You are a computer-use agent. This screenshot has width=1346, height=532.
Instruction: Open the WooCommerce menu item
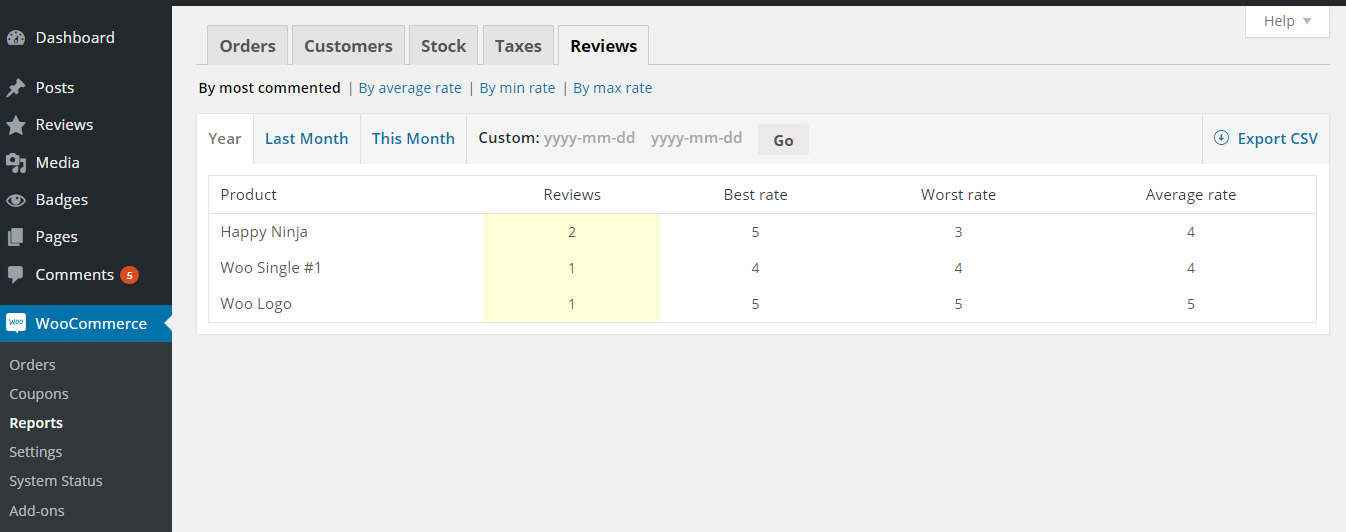click(x=85, y=323)
